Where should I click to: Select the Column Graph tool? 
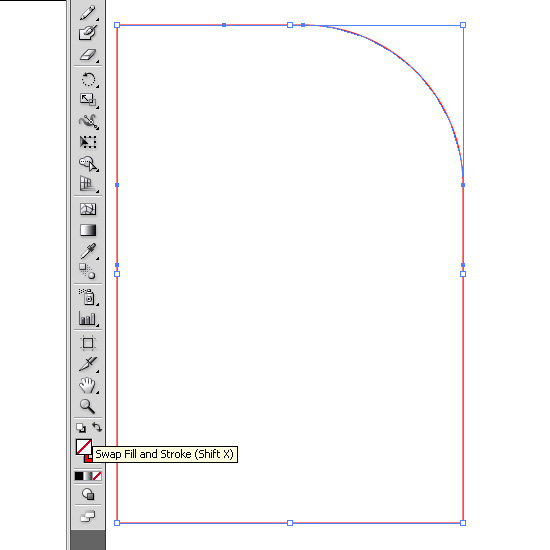coord(88,318)
